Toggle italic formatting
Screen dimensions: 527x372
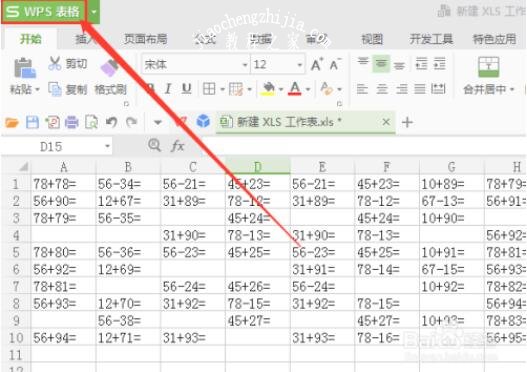point(168,89)
